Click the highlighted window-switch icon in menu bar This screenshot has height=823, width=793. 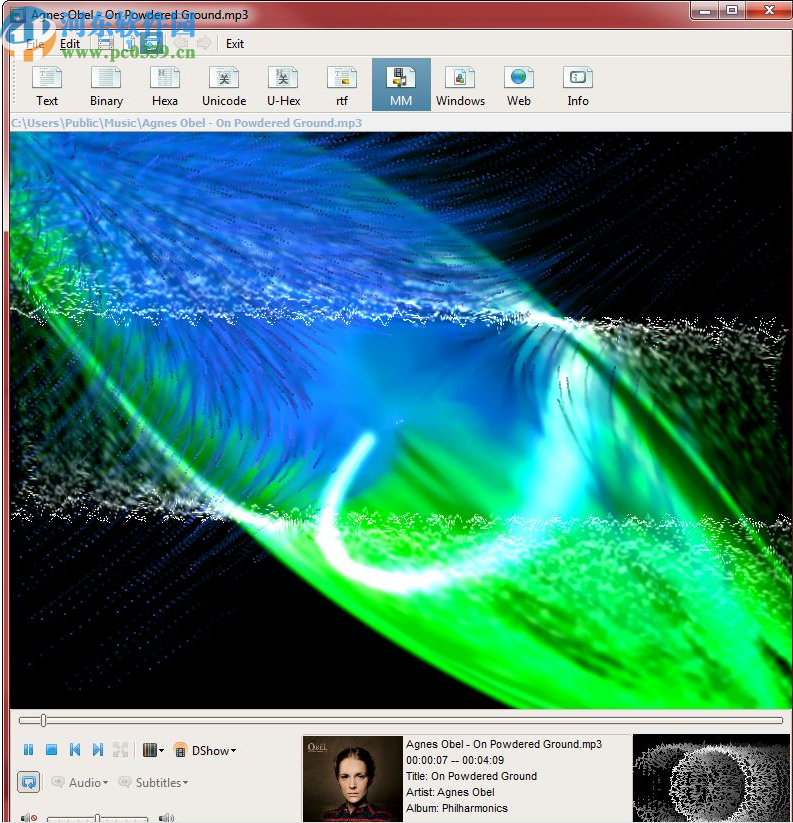pos(153,44)
